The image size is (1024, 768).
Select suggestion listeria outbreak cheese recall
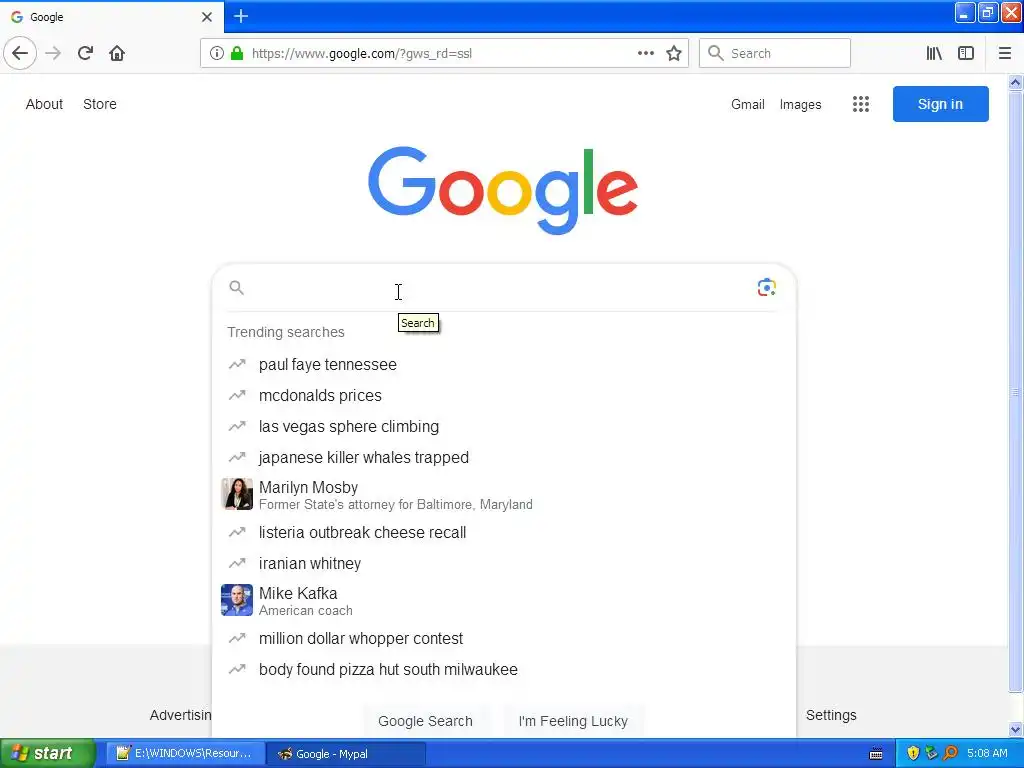504,532
